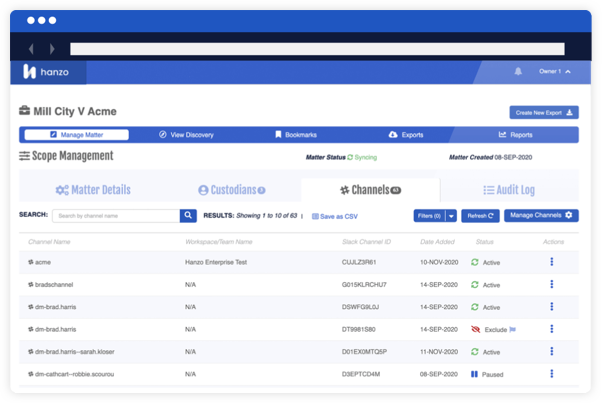Expand the Filters dropdown arrow
Screen dimensions: 602x403
451,216
